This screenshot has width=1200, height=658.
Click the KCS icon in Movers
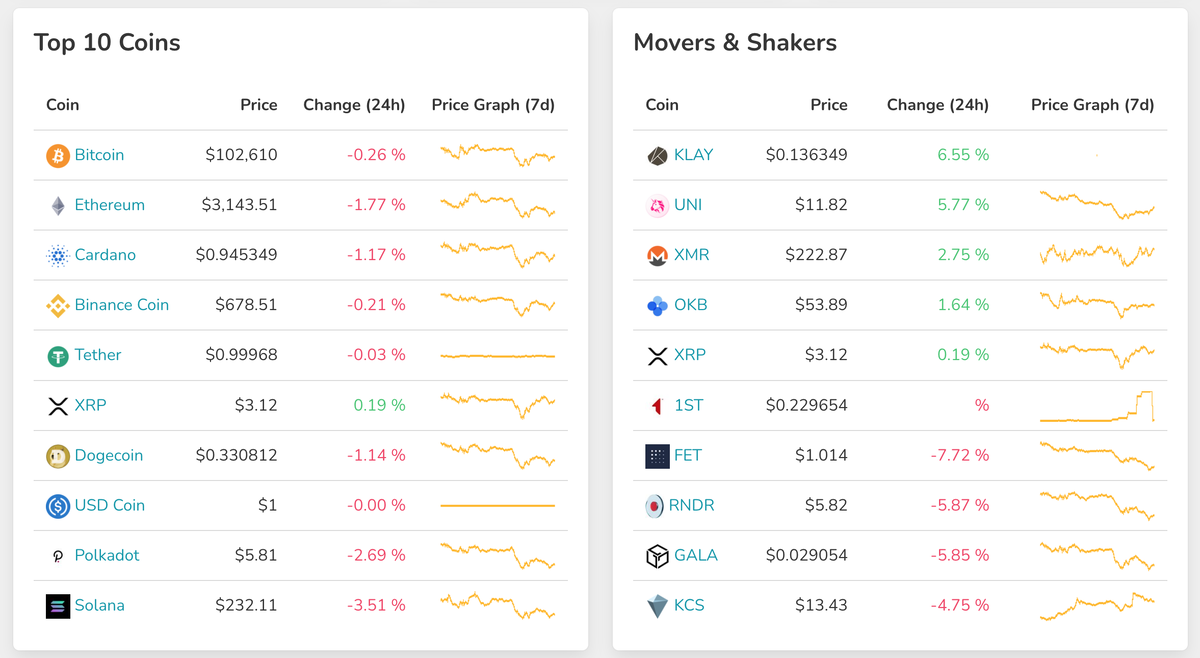(657, 606)
